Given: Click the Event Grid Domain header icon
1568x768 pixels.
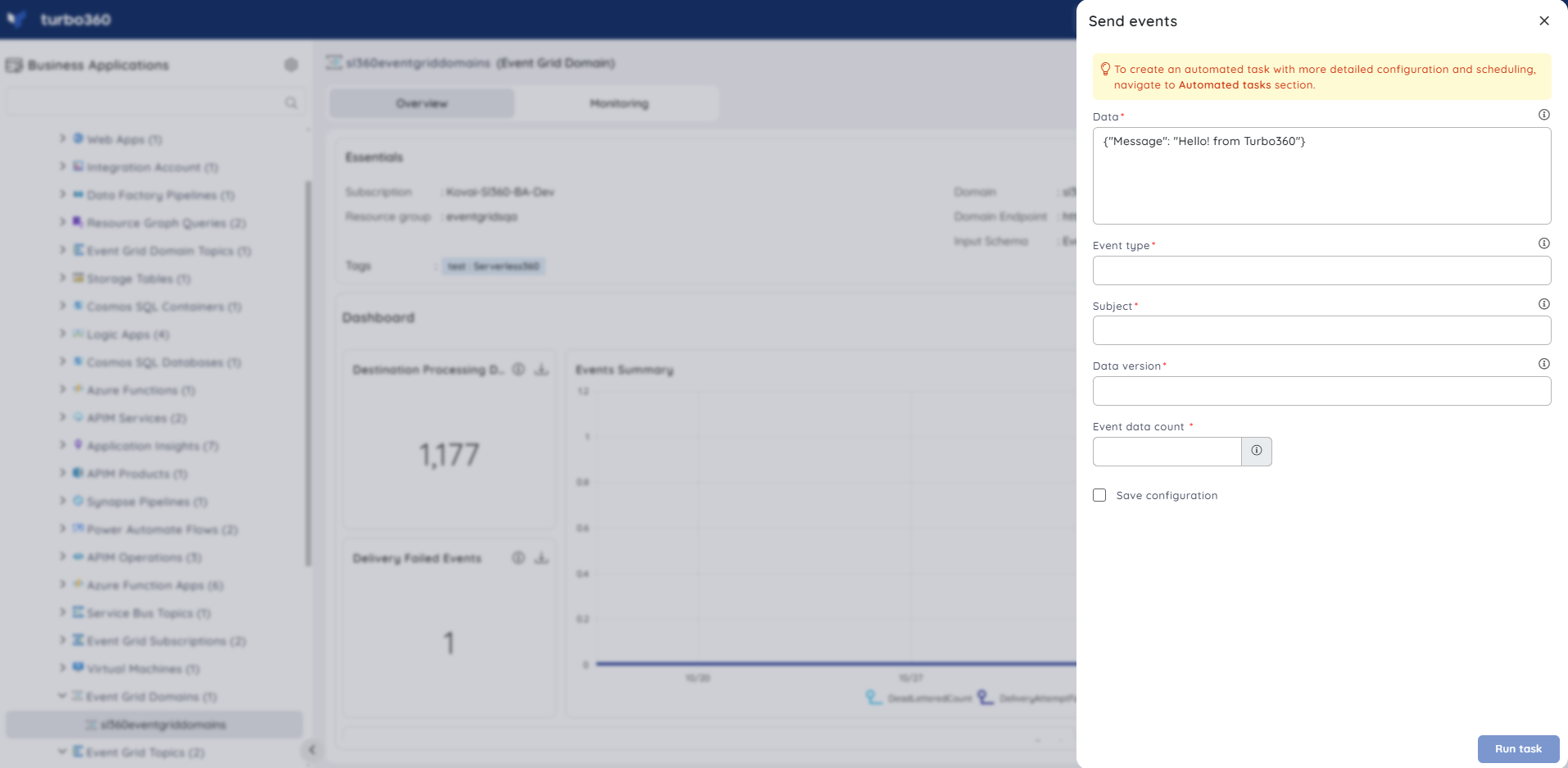Looking at the screenshot, I should (x=333, y=62).
